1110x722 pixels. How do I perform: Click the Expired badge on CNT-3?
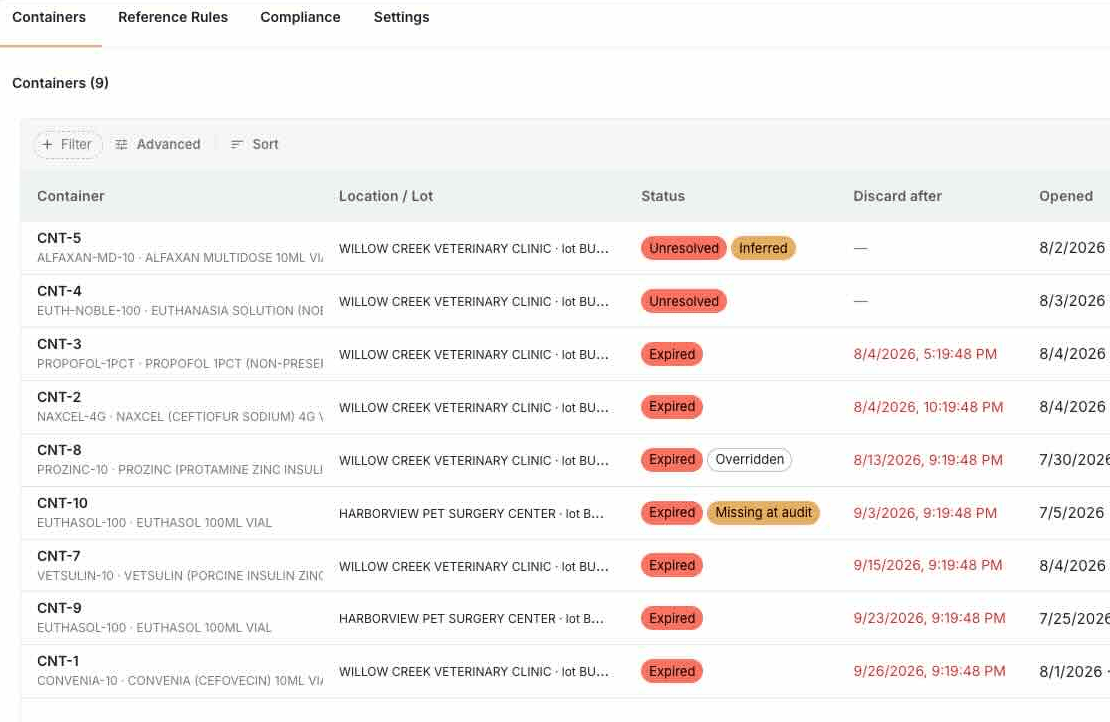[672, 354]
